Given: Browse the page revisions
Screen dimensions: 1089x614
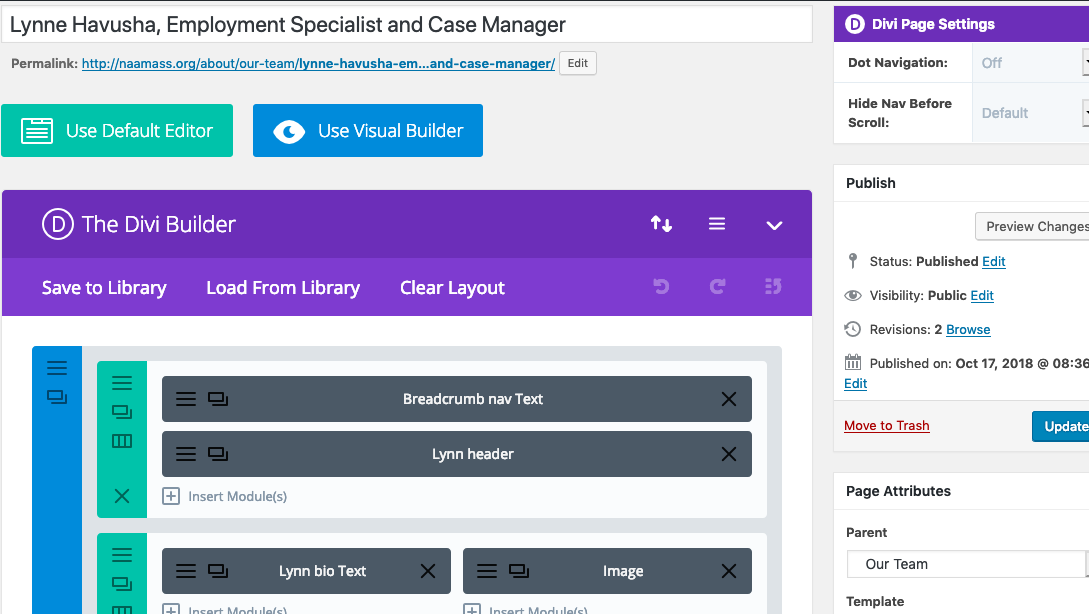Looking at the screenshot, I should [x=968, y=329].
